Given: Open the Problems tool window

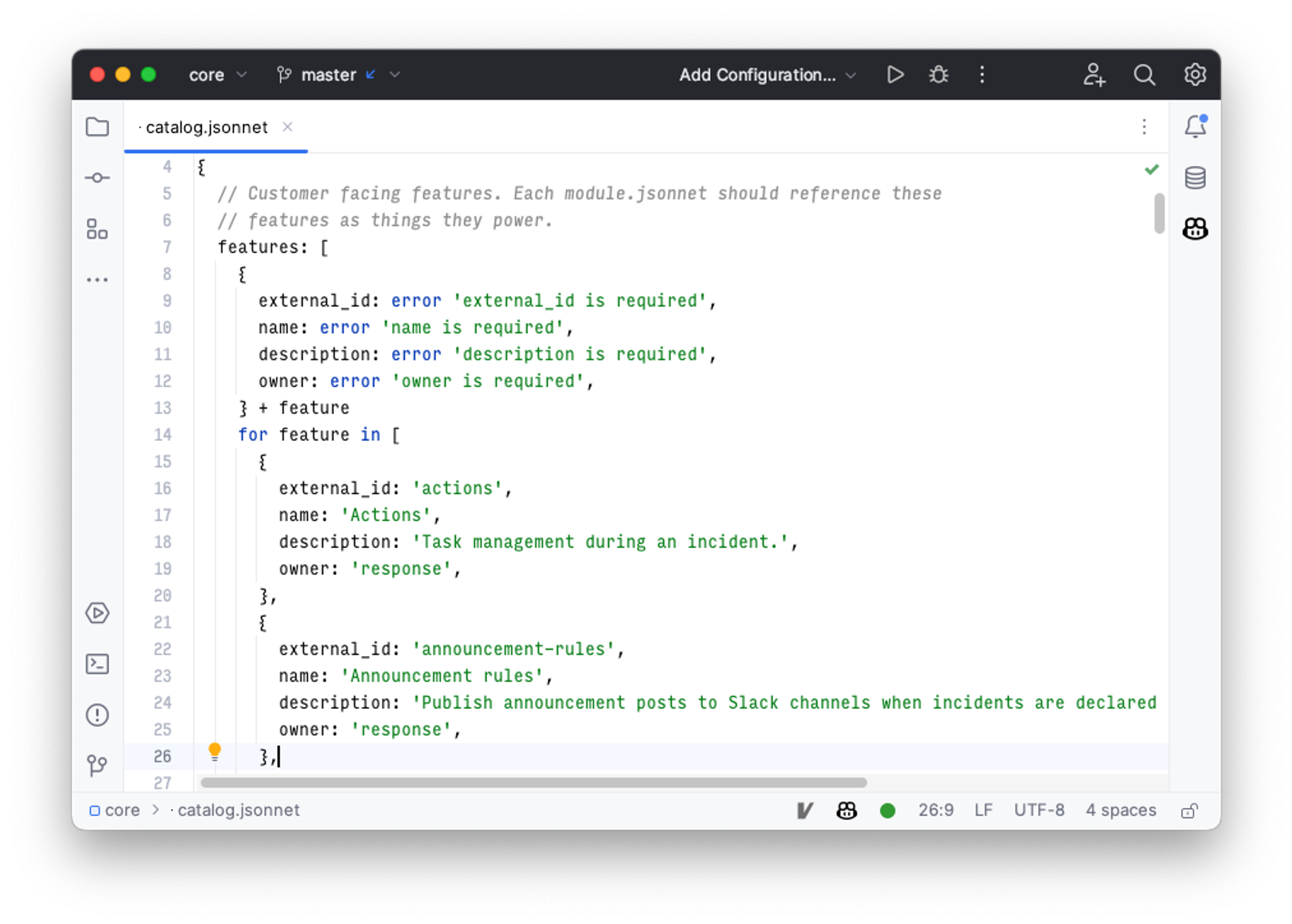Looking at the screenshot, I should click(x=97, y=715).
